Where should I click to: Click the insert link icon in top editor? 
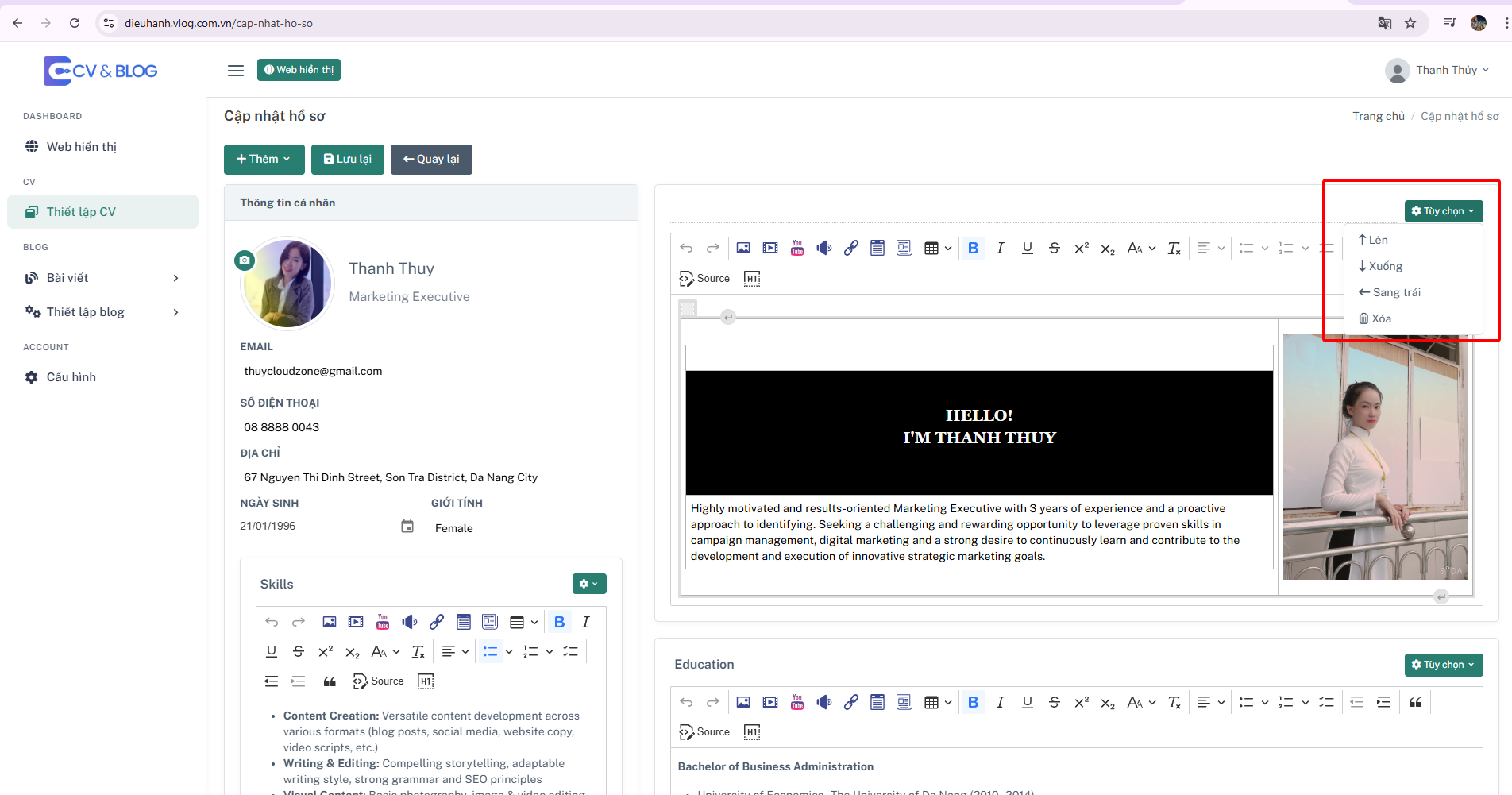coord(850,249)
